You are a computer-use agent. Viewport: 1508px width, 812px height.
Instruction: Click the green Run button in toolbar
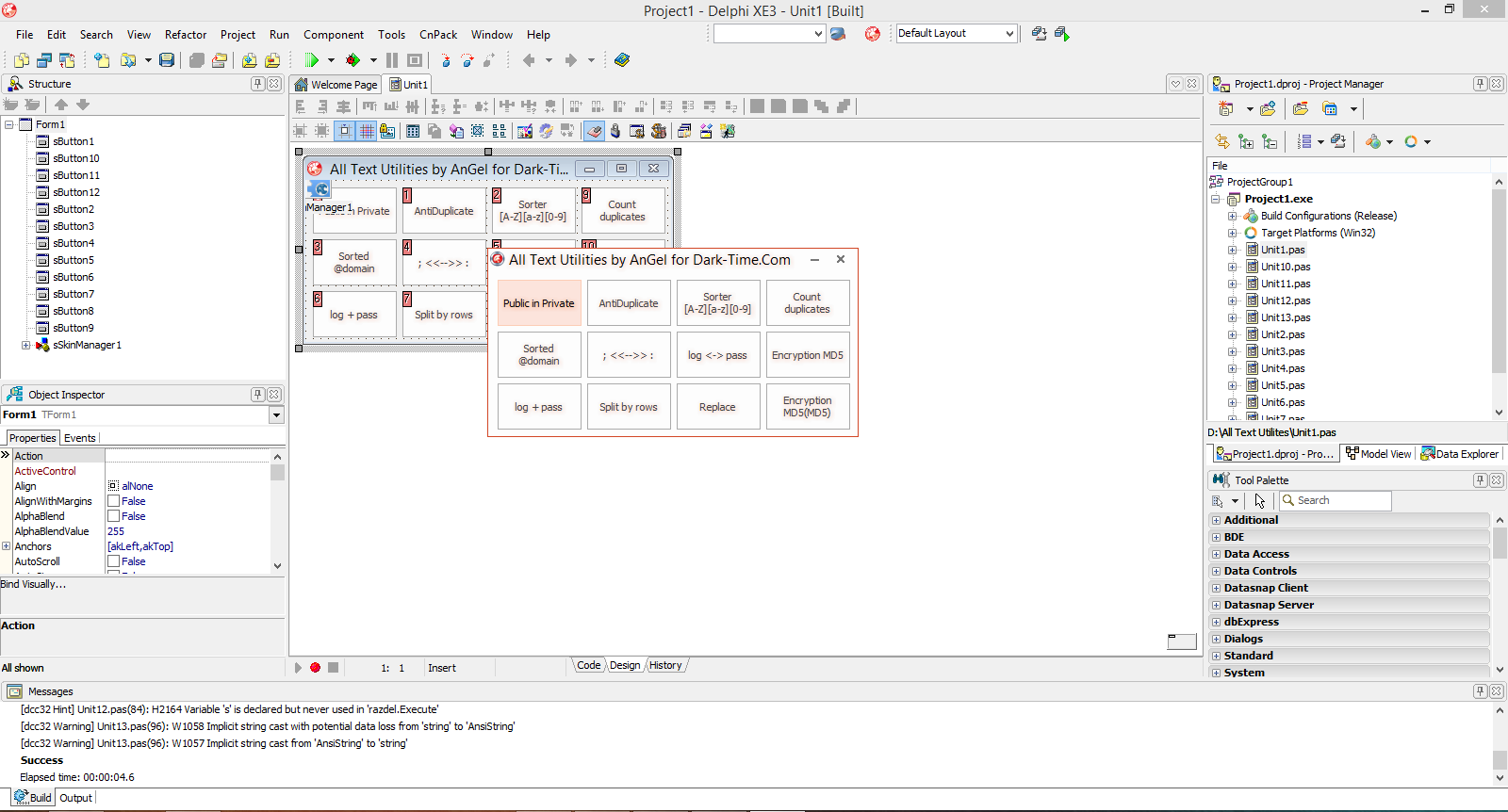311,60
